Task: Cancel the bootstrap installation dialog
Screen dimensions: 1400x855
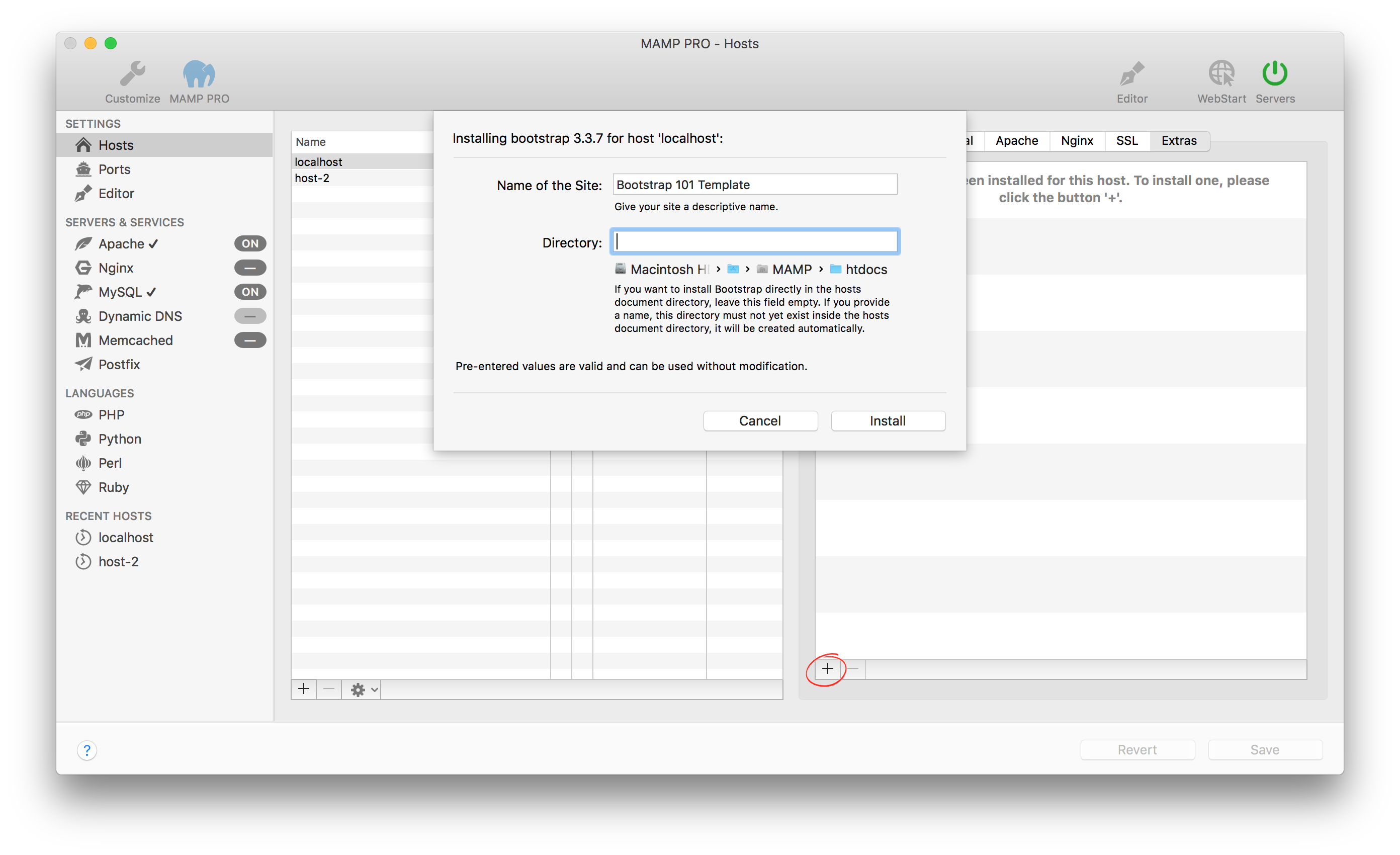Action: [x=760, y=421]
